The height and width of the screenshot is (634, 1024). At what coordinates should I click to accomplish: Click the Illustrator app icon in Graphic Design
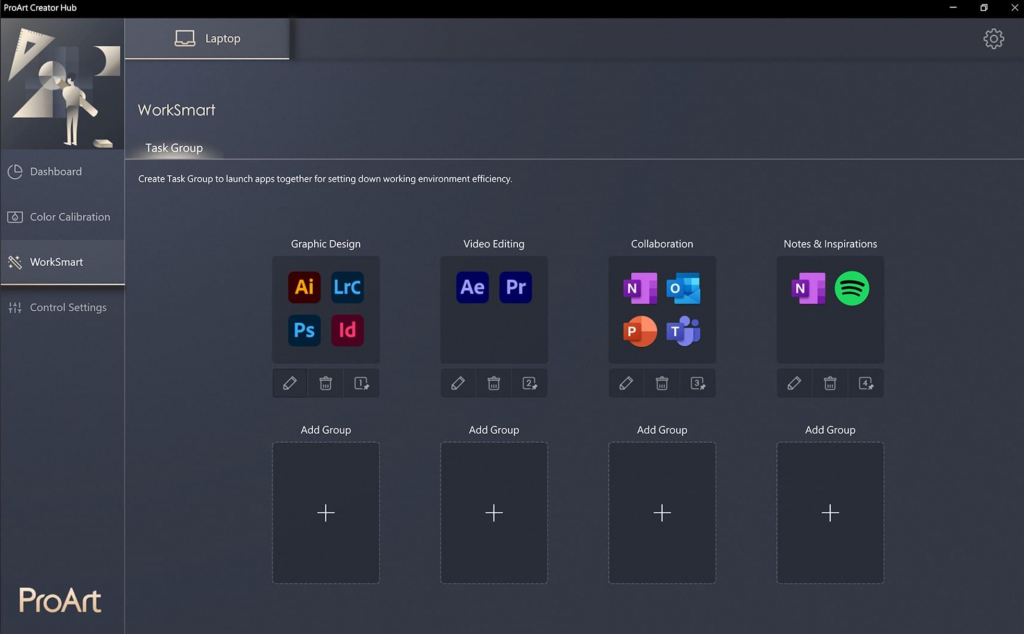[x=304, y=287]
